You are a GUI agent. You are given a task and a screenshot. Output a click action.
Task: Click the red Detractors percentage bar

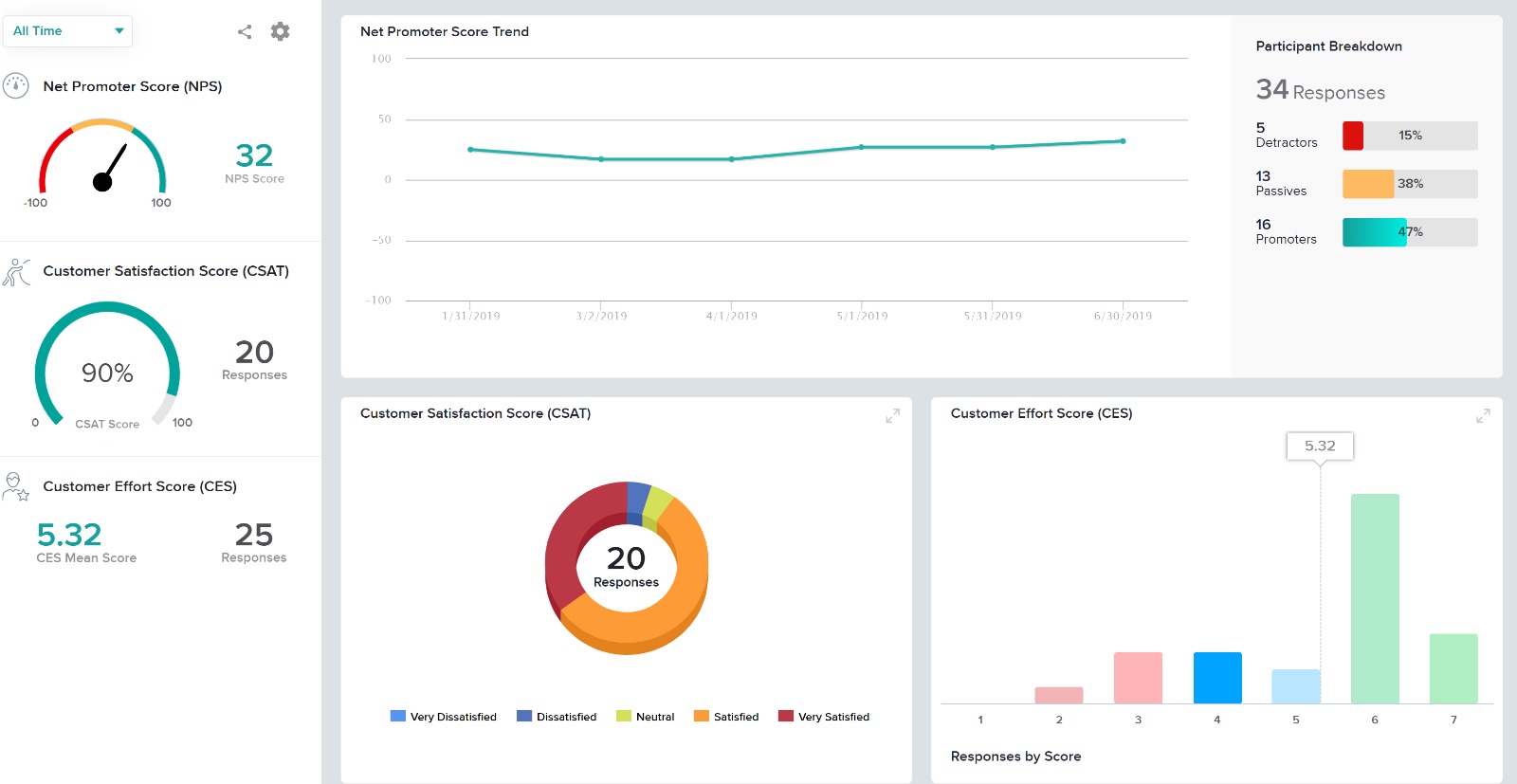[1353, 136]
